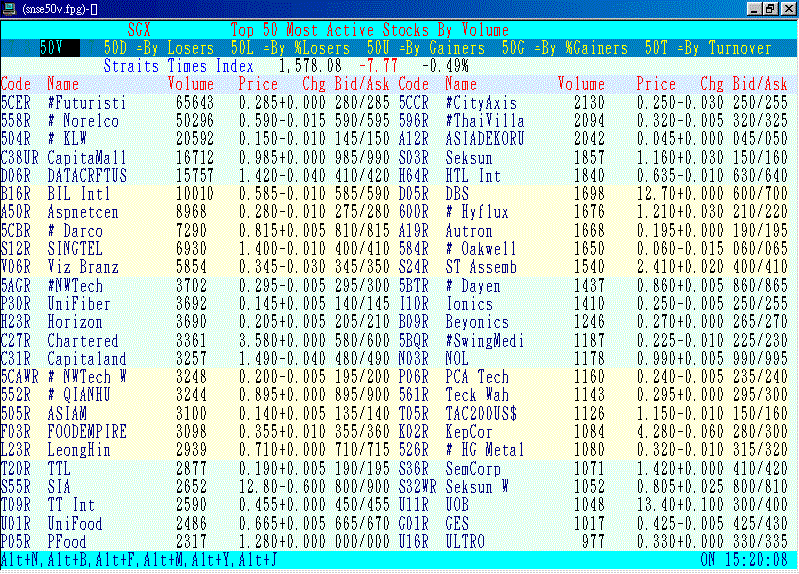The image size is (799, 574).
Task: Open the 50T By Turnover view
Action: point(708,48)
